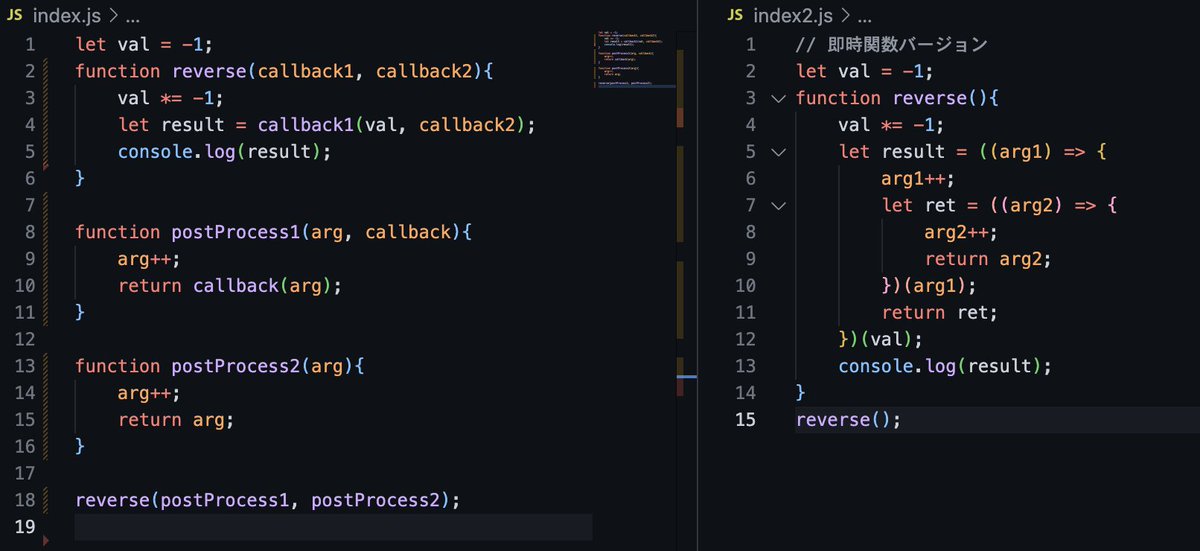Open the index2.js breadcrumb

[793, 16]
